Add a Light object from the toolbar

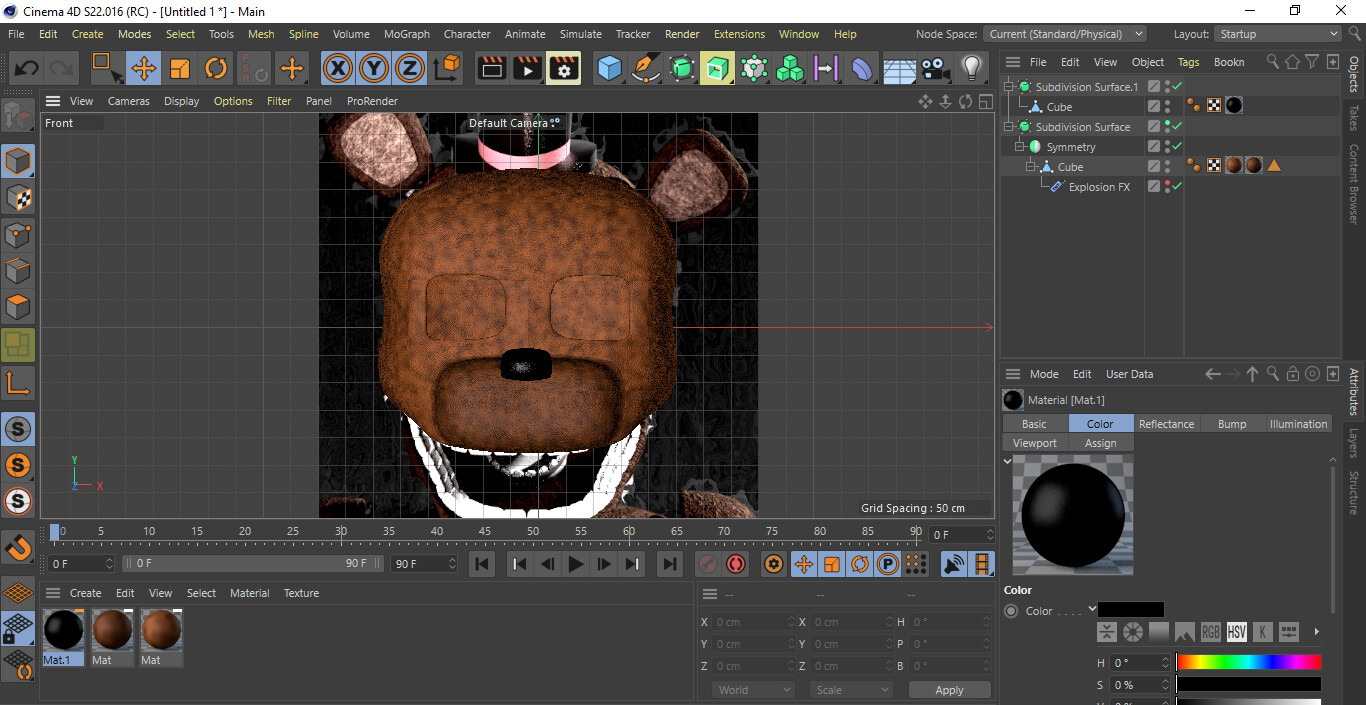click(x=971, y=68)
